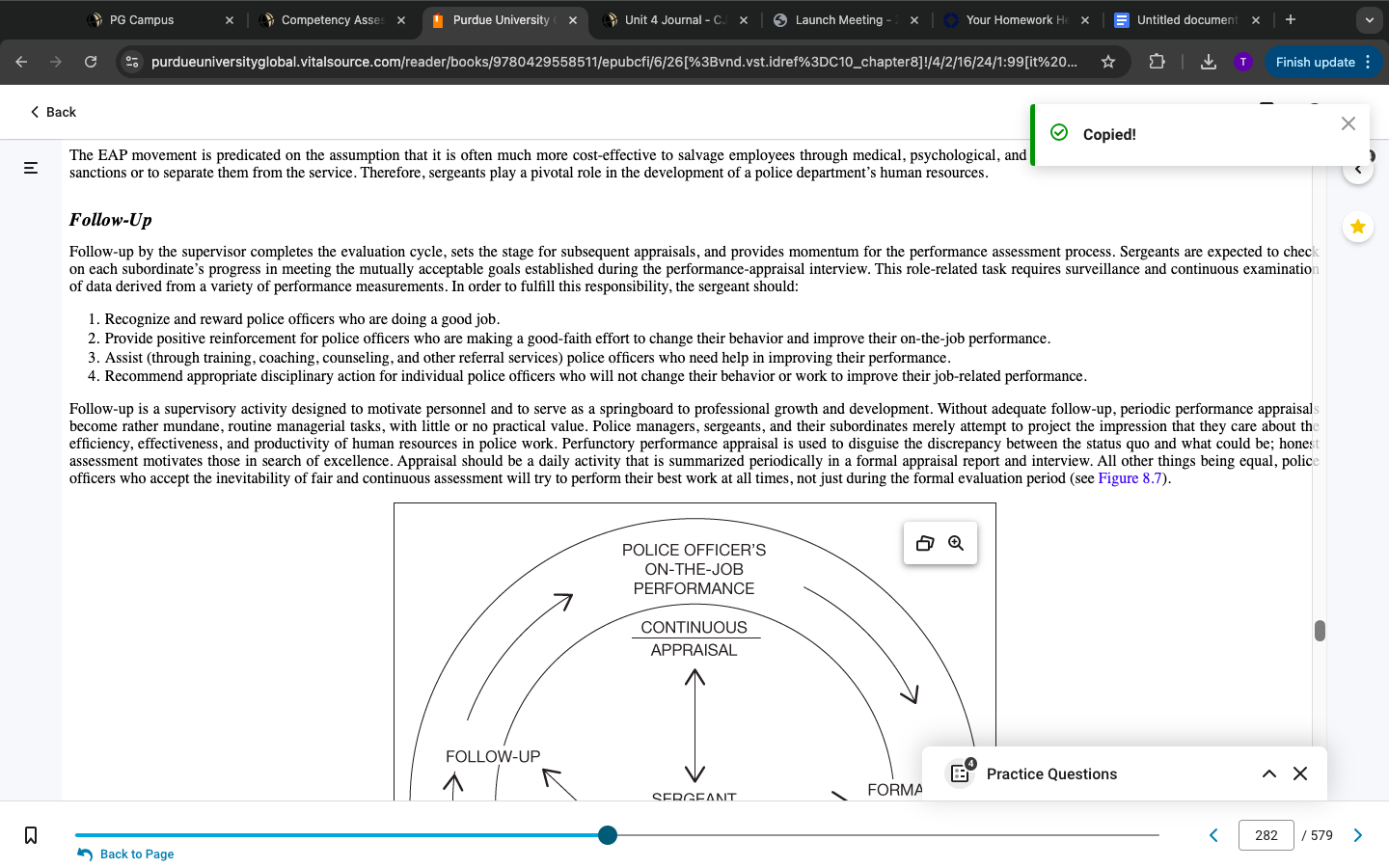
Task: Click the '/ 579' total page count
Action: [x=1318, y=835]
